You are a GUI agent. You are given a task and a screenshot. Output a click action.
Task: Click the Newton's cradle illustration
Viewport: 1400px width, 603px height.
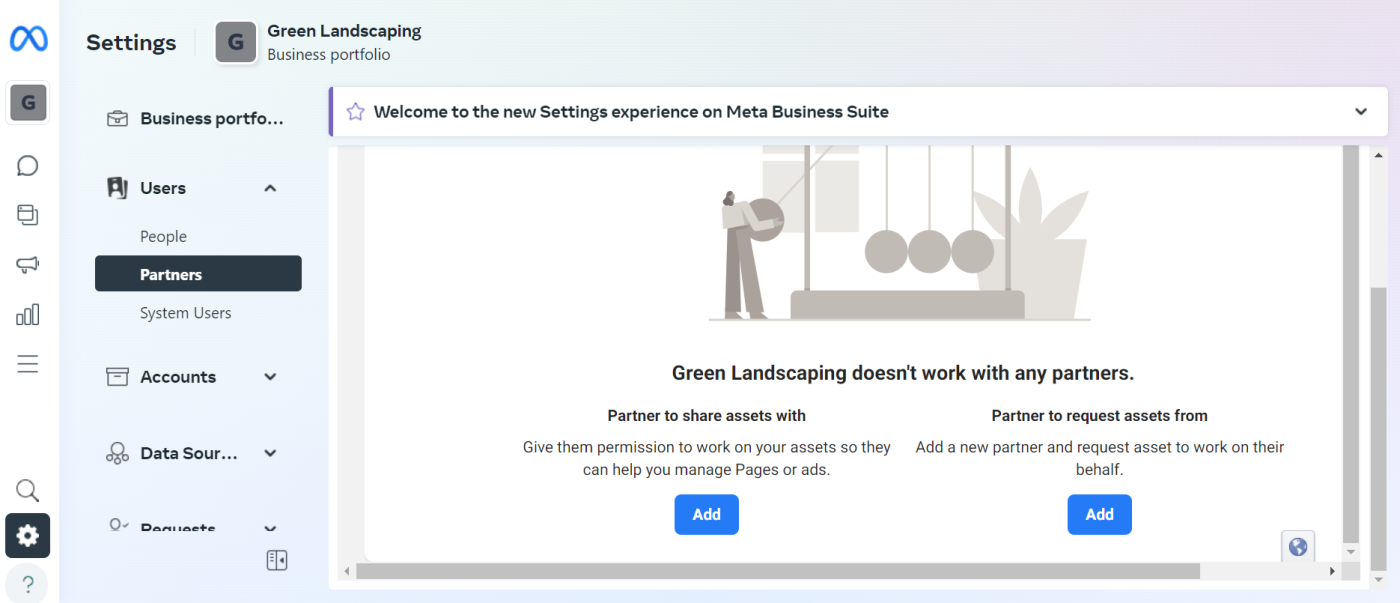tap(899, 233)
